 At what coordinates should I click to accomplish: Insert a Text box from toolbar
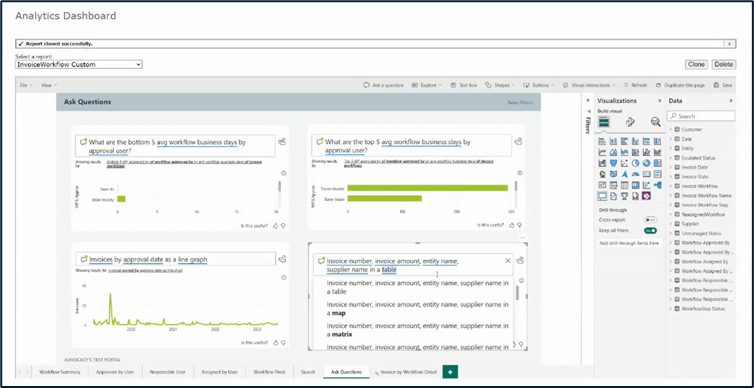pyautogui.click(x=464, y=85)
